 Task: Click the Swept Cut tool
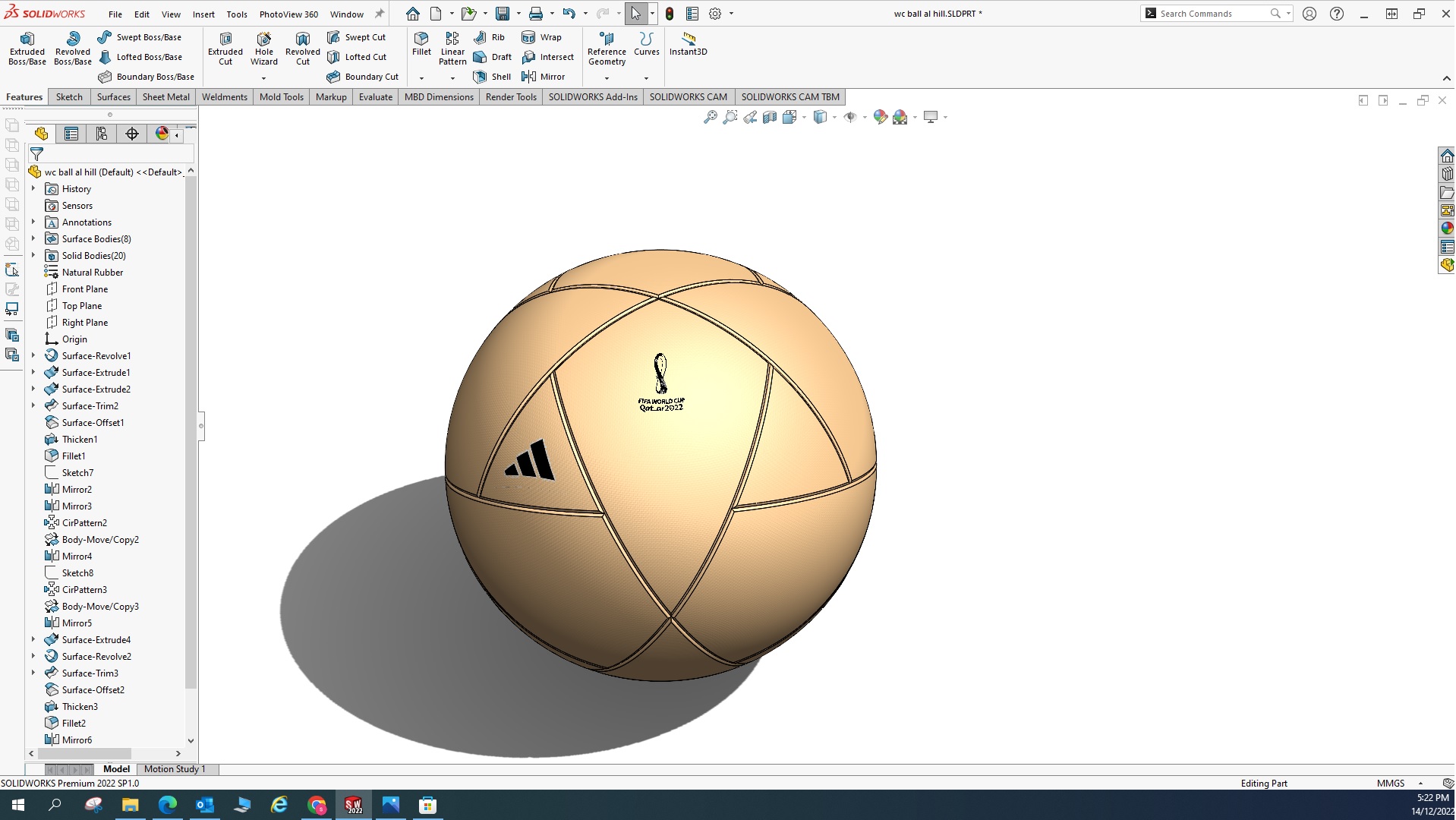pos(356,37)
